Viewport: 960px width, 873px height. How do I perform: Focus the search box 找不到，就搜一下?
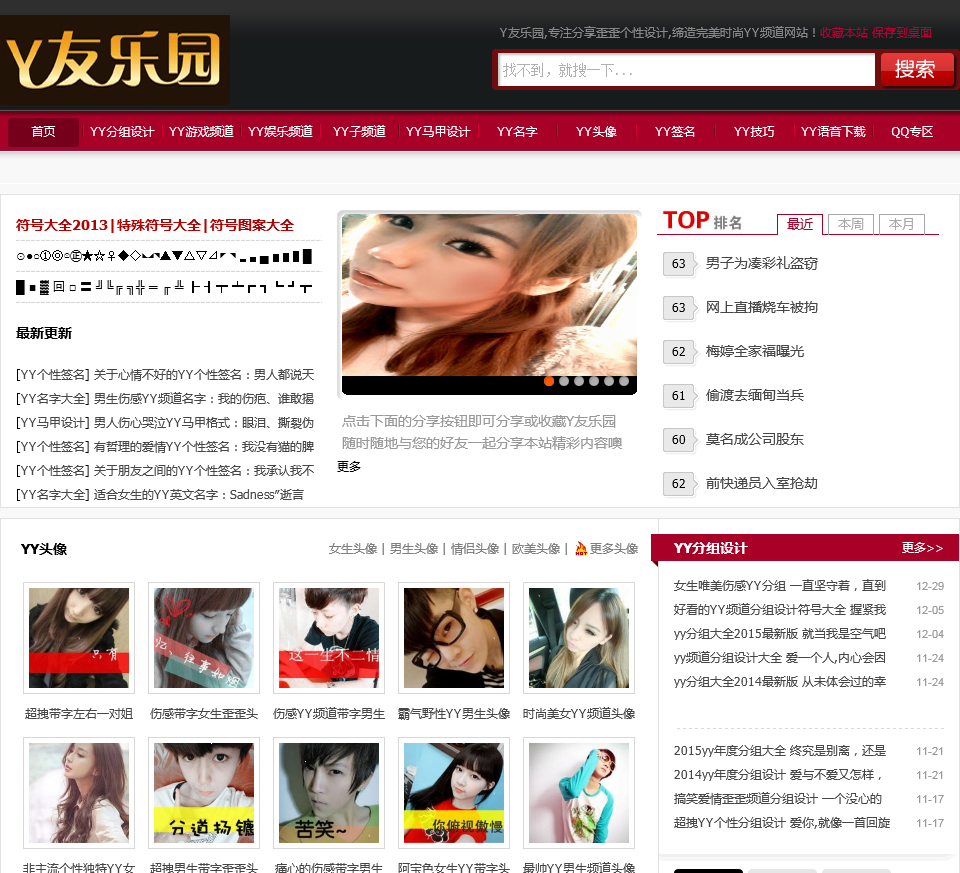point(686,70)
